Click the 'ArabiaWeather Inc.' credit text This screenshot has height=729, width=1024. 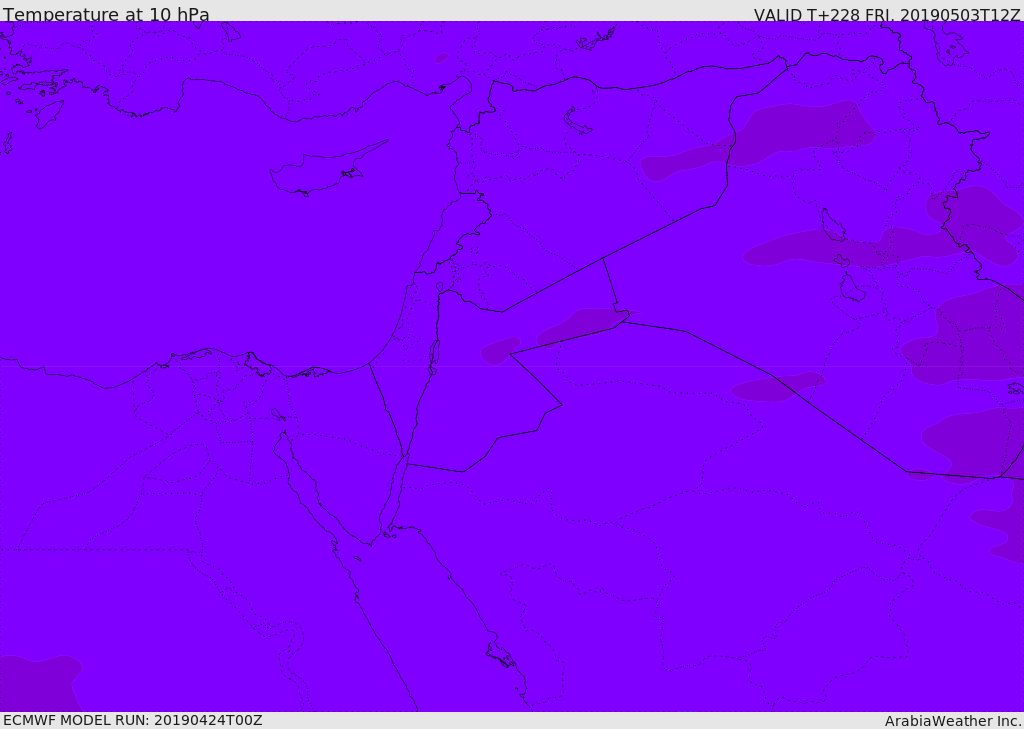click(952, 721)
